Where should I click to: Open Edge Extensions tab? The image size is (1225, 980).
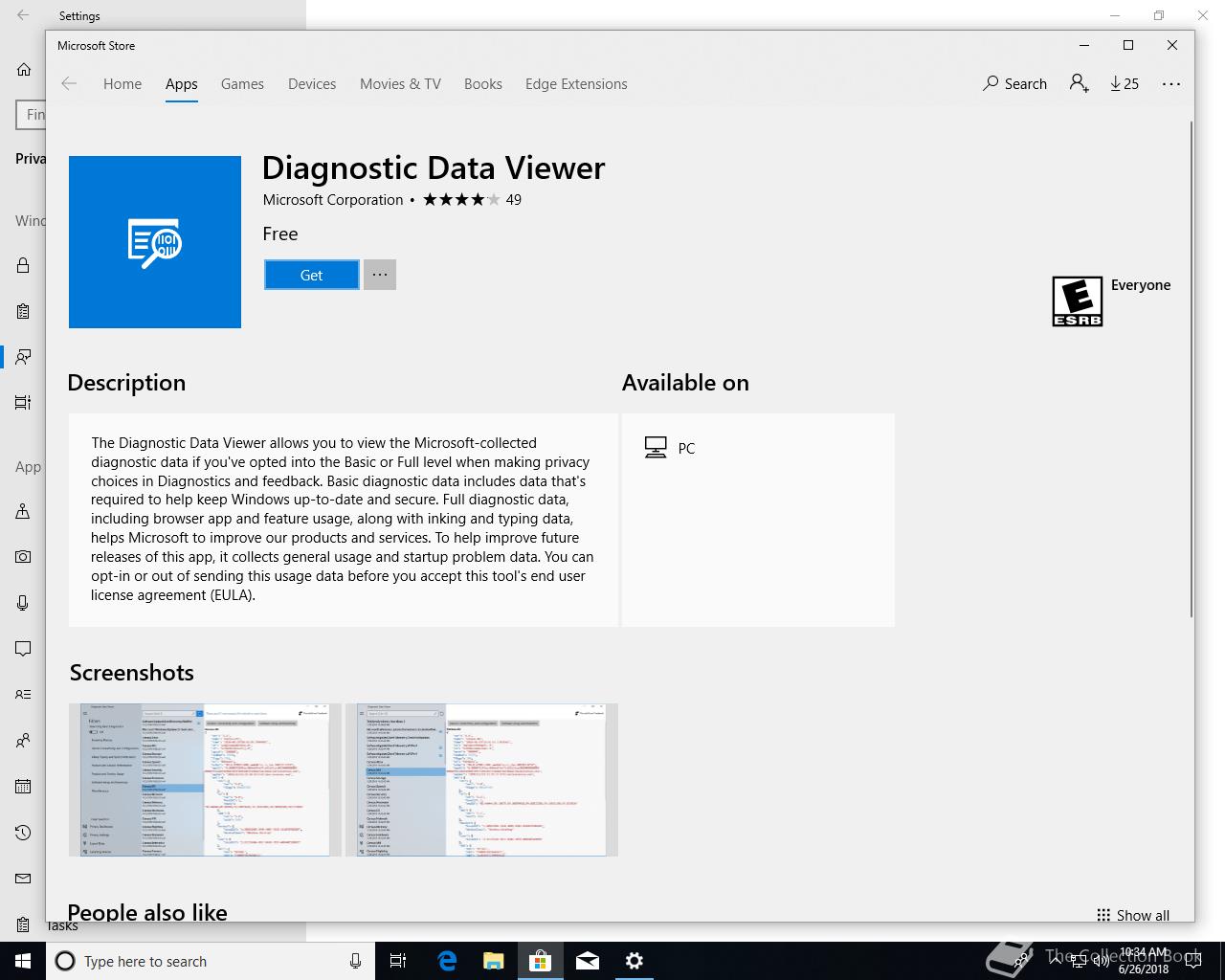point(576,84)
